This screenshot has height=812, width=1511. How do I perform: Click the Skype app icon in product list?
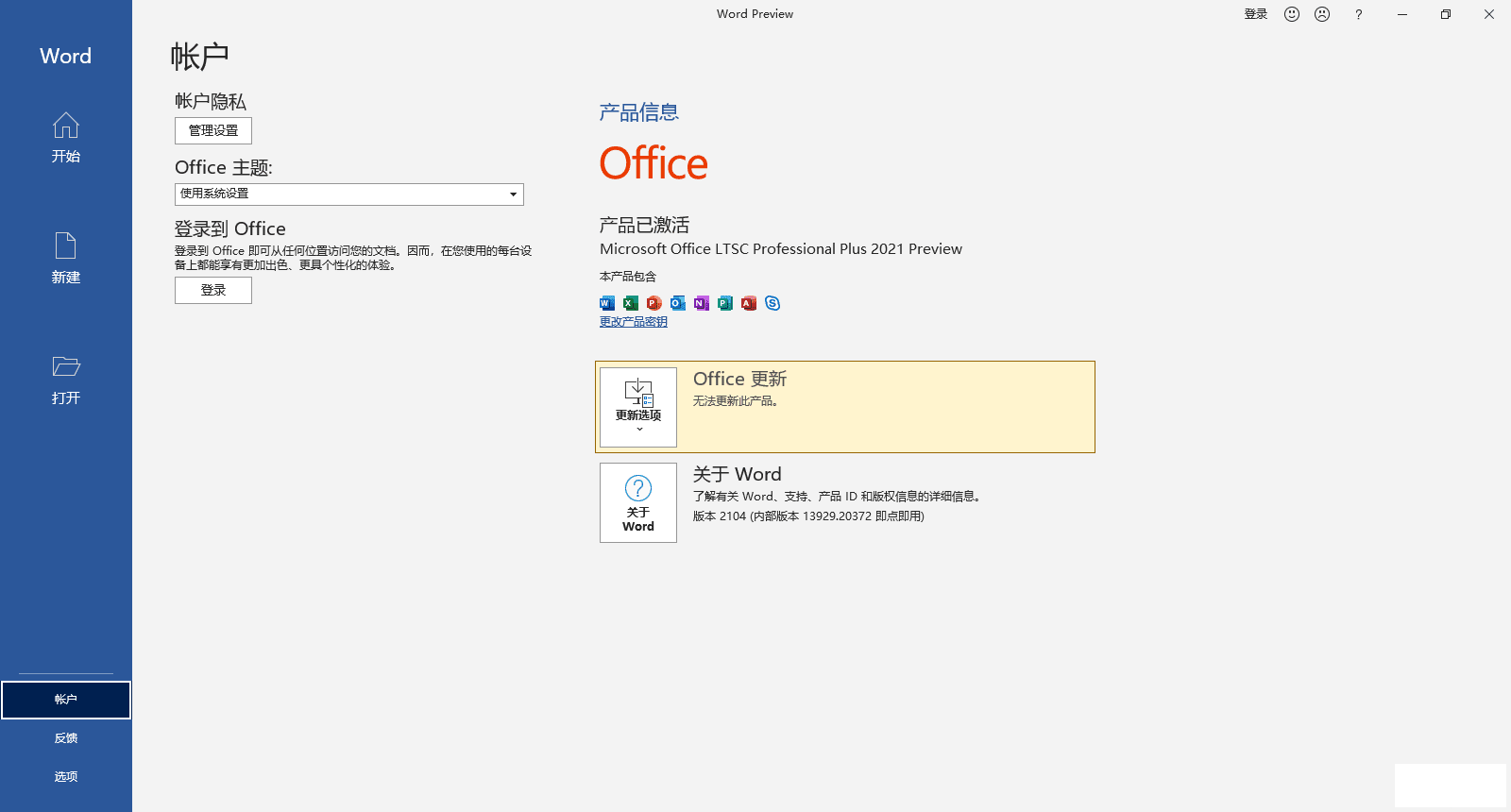(x=772, y=303)
